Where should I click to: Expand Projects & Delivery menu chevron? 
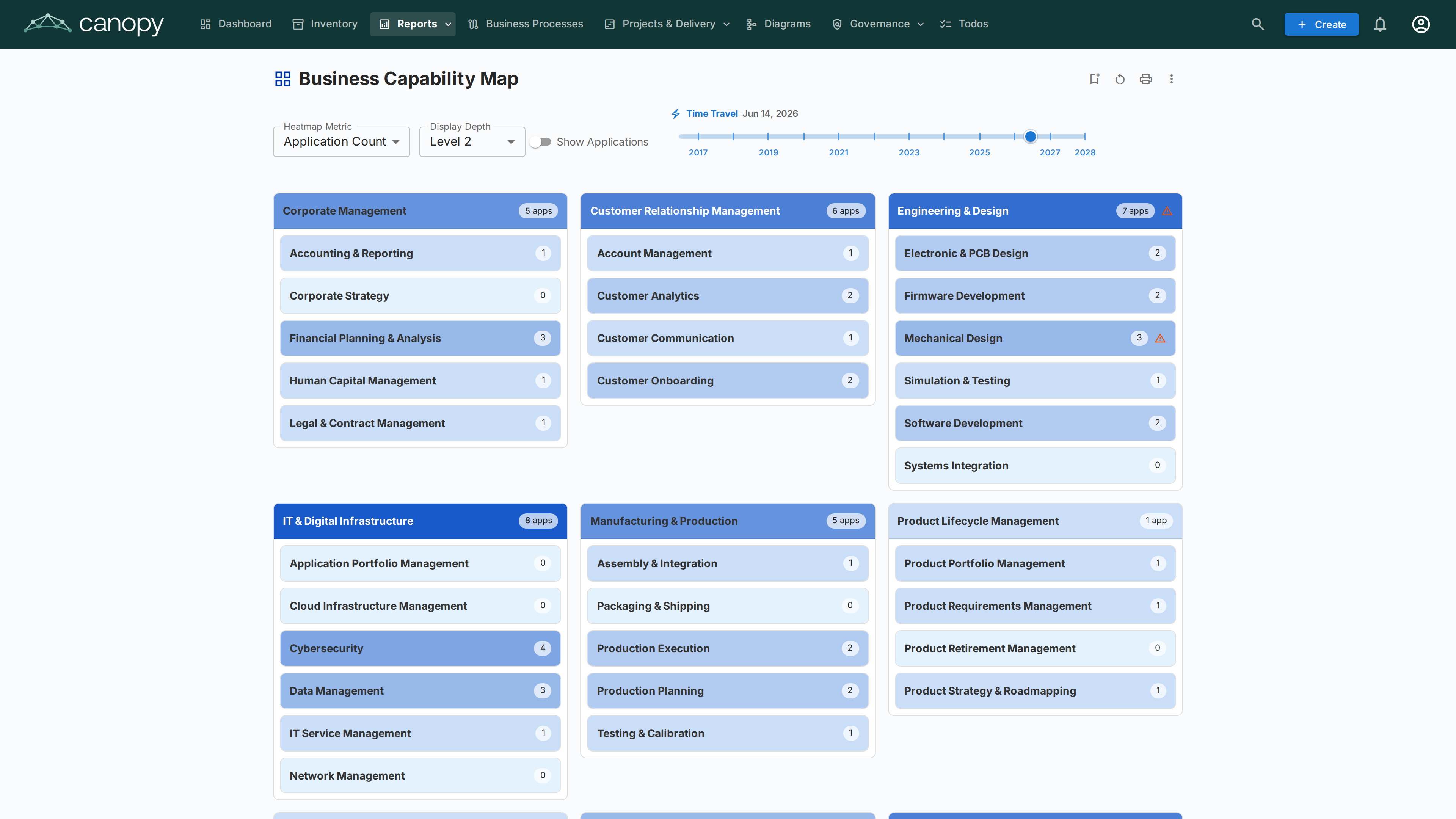point(727,24)
